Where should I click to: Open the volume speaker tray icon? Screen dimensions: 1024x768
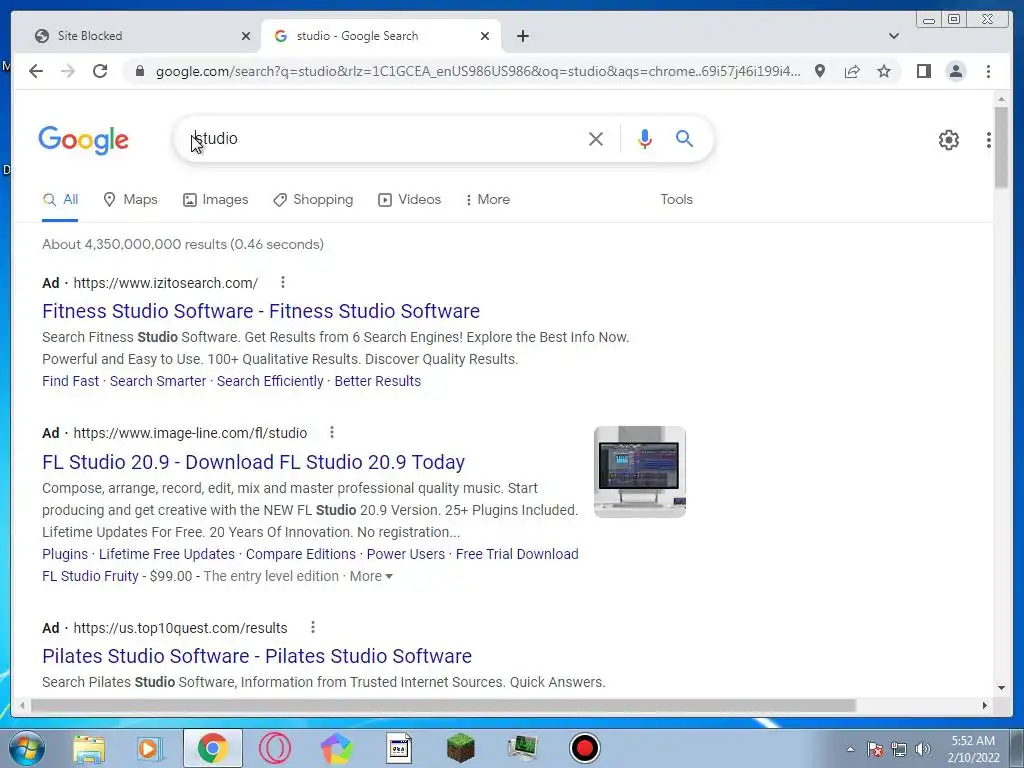pyautogui.click(x=923, y=749)
